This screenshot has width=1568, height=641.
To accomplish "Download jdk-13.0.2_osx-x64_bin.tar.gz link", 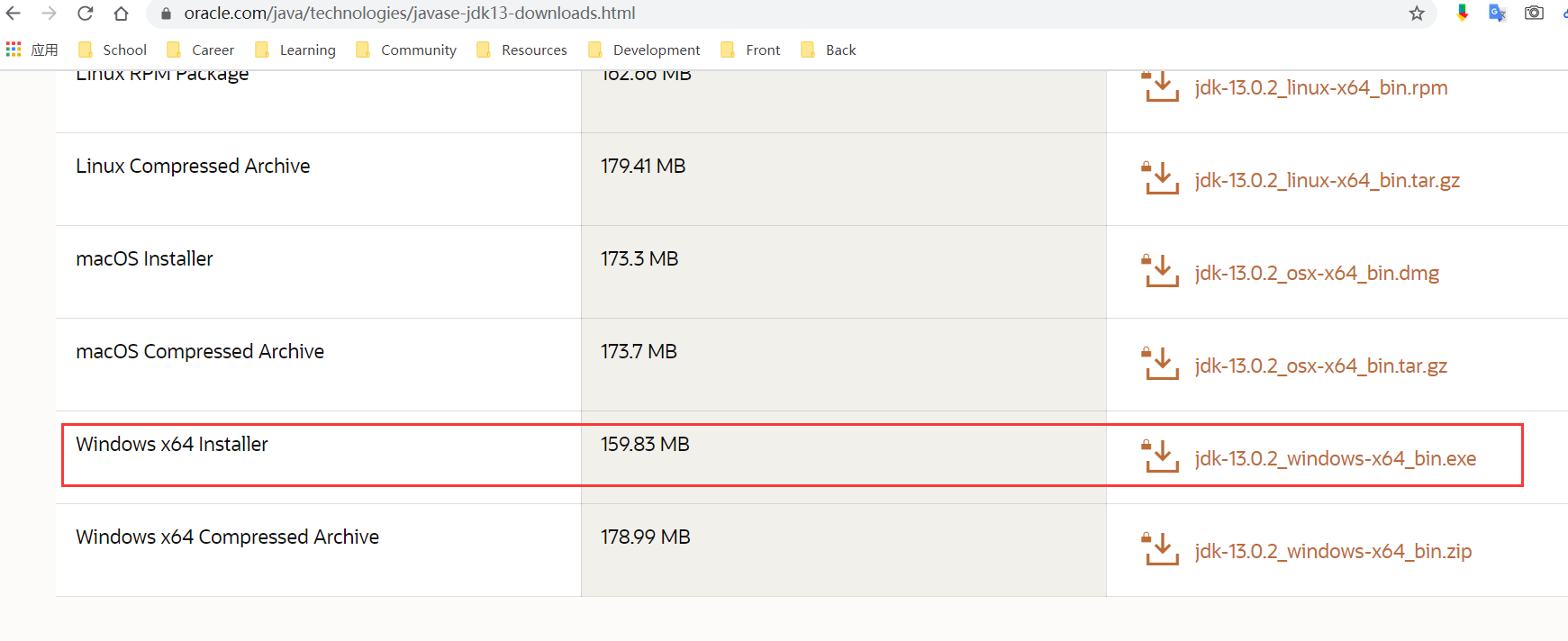I will (x=1321, y=366).
